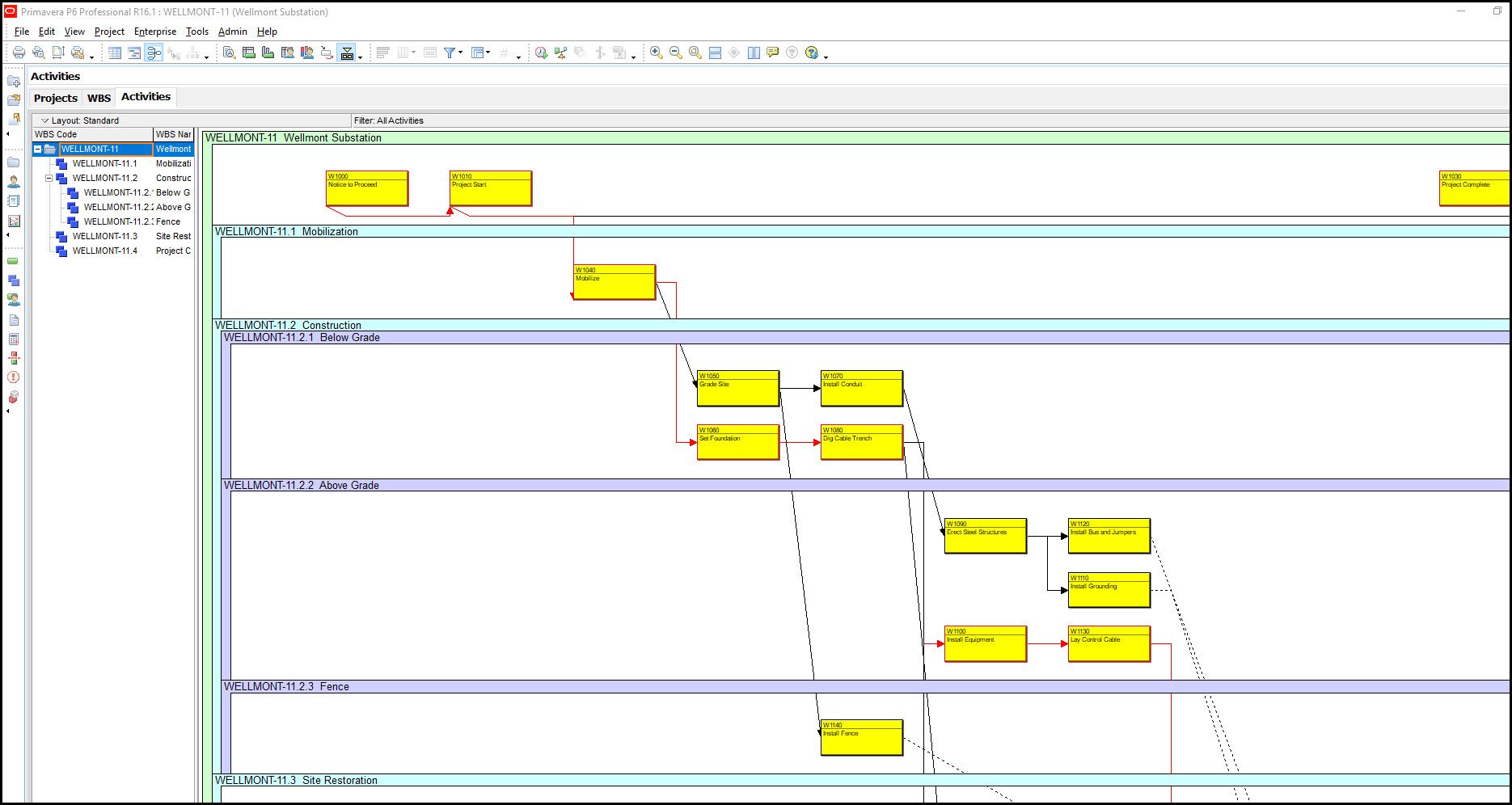This screenshot has width=1512, height=805.
Task: Toggle the Show/Hide Bottom Layout icon
Action: point(347,53)
